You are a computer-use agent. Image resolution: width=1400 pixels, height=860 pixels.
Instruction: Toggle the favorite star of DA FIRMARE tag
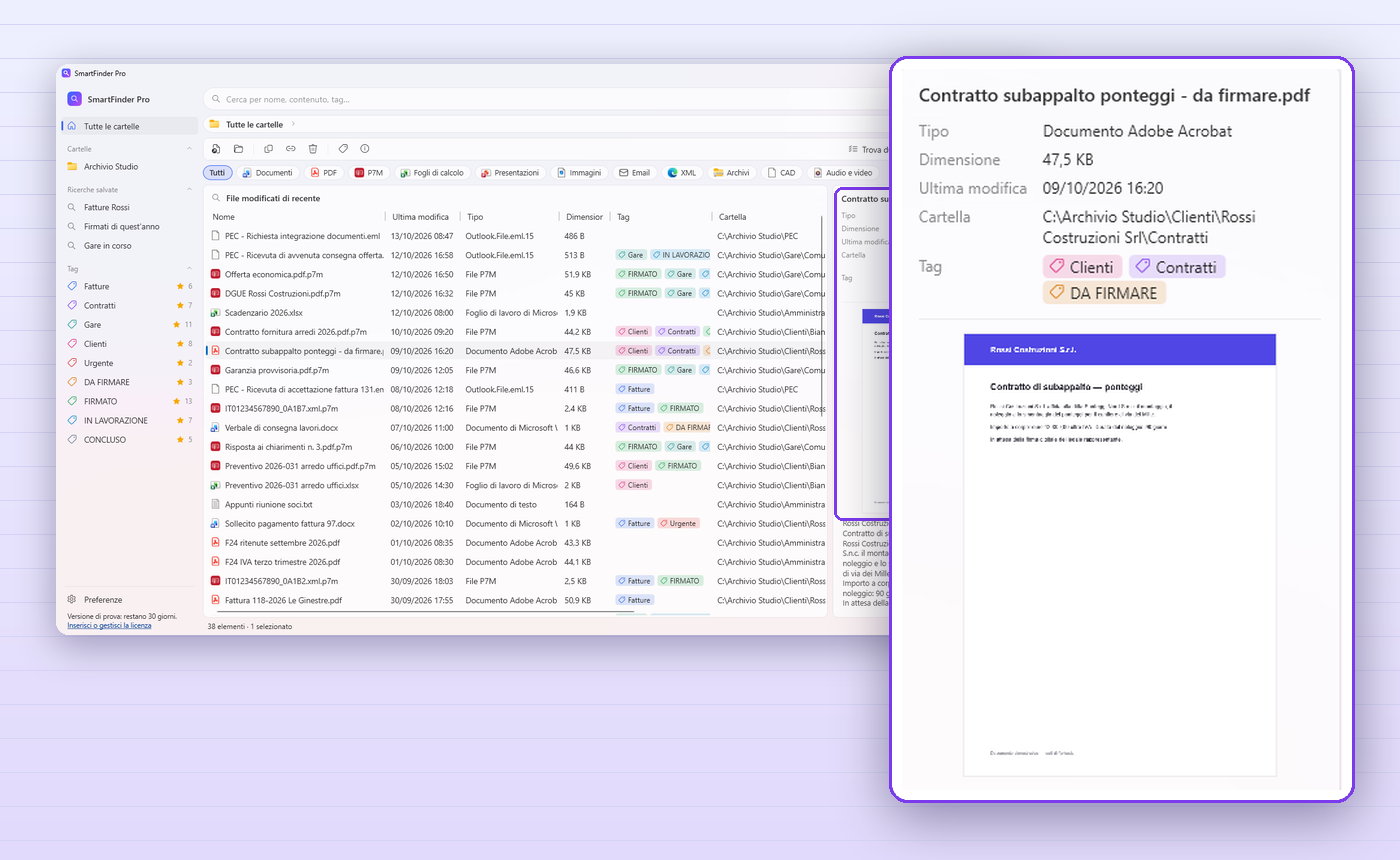pyautogui.click(x=180, y=382)
